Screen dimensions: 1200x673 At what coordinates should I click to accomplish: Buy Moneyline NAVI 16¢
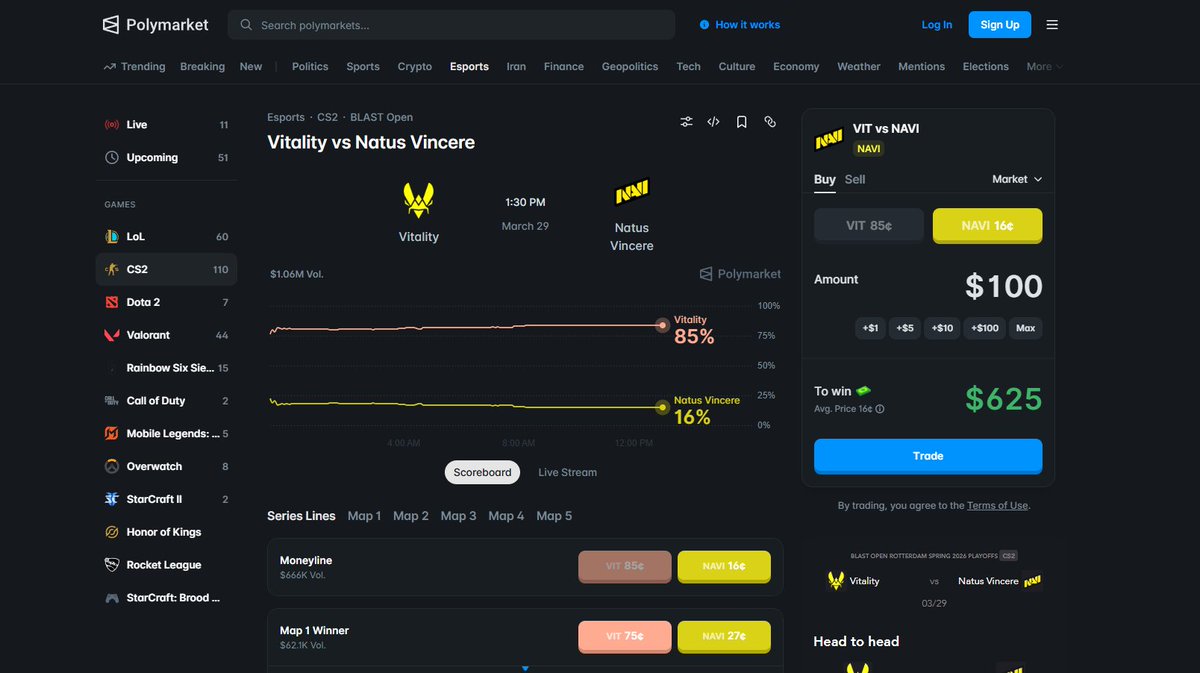724,566
